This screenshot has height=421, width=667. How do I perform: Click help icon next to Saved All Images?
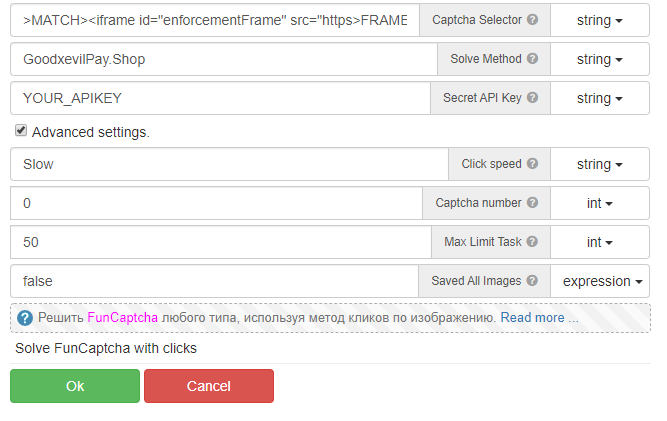pos(532,281)
